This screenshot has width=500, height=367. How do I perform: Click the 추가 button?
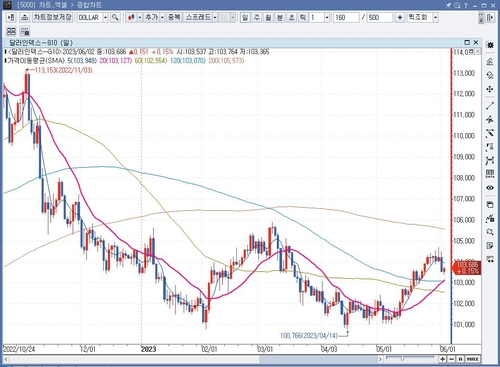(151, 17)
